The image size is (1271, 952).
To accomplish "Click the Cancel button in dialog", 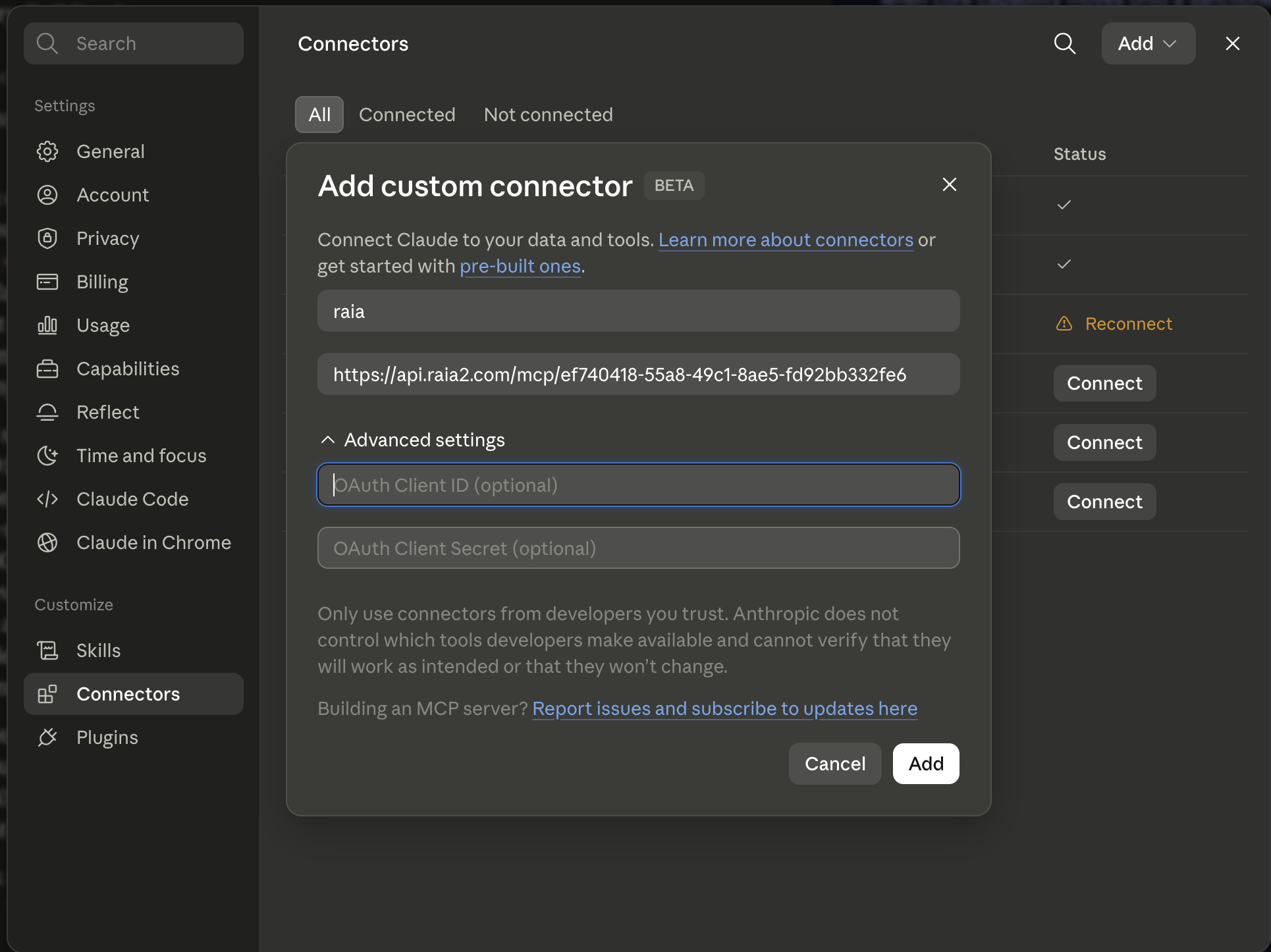I will pyautogui.click(x=835, y=764).
